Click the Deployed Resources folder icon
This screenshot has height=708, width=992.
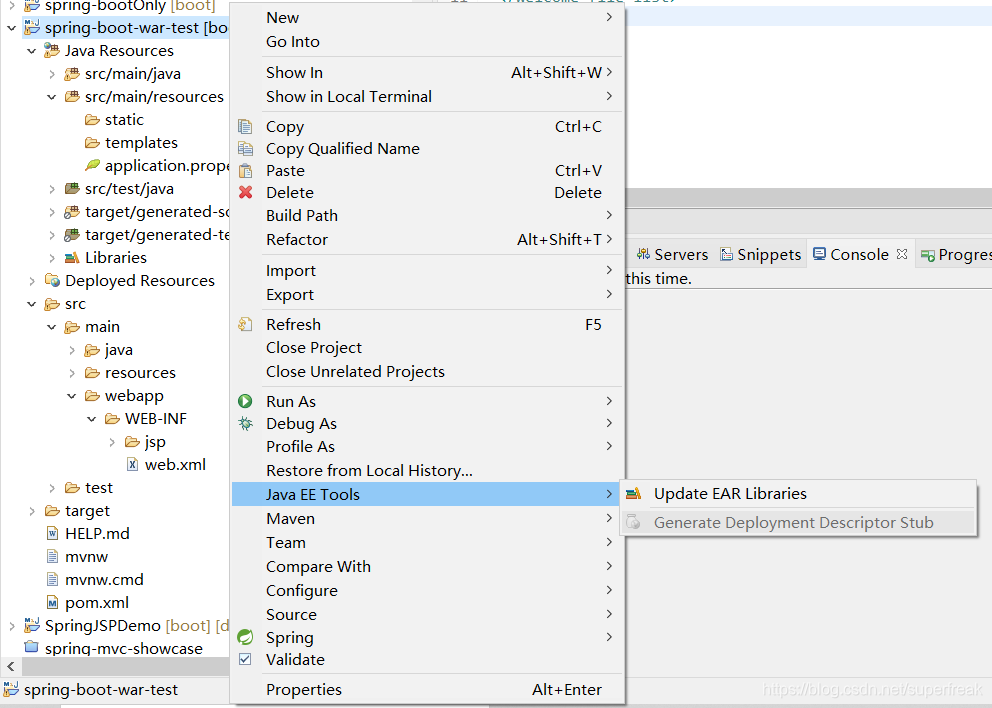[53, 280]
